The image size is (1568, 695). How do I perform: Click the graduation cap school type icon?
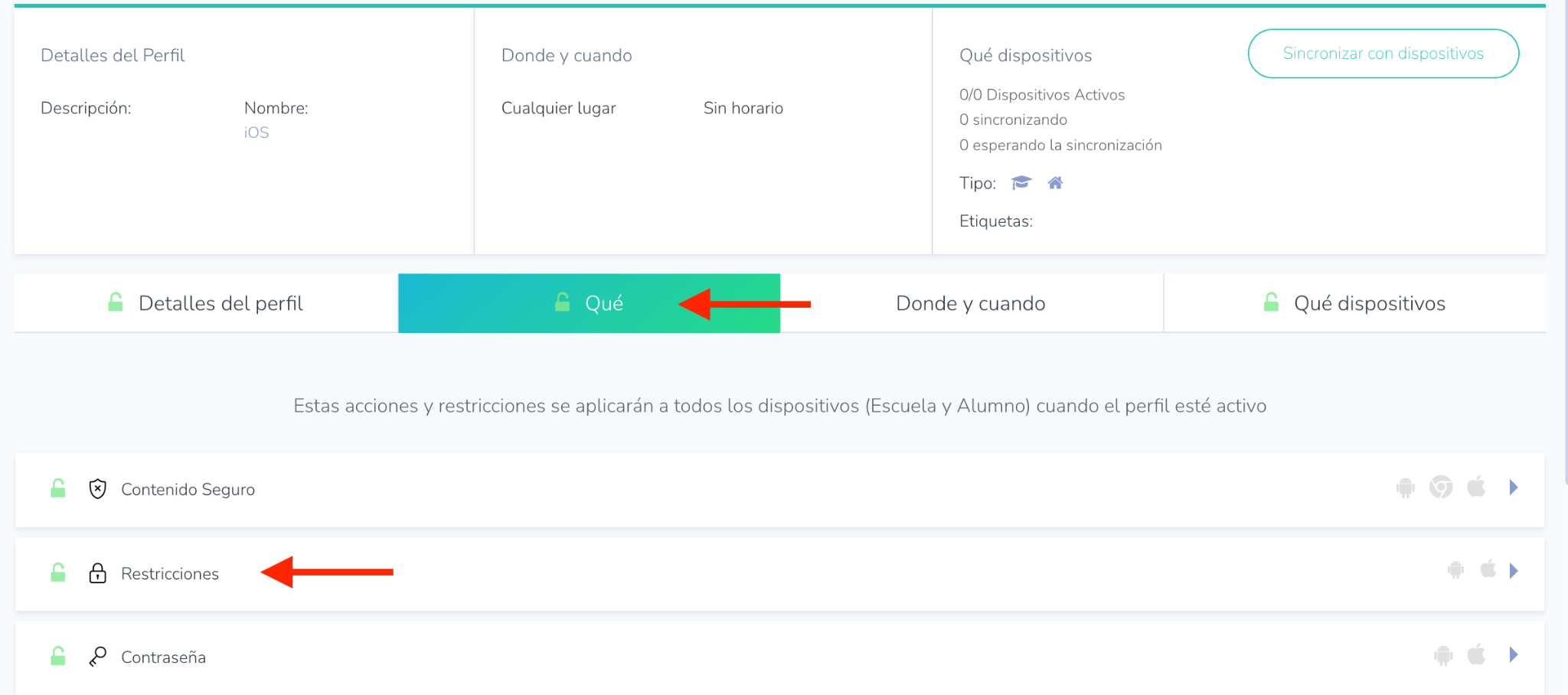coord(1021,183)
